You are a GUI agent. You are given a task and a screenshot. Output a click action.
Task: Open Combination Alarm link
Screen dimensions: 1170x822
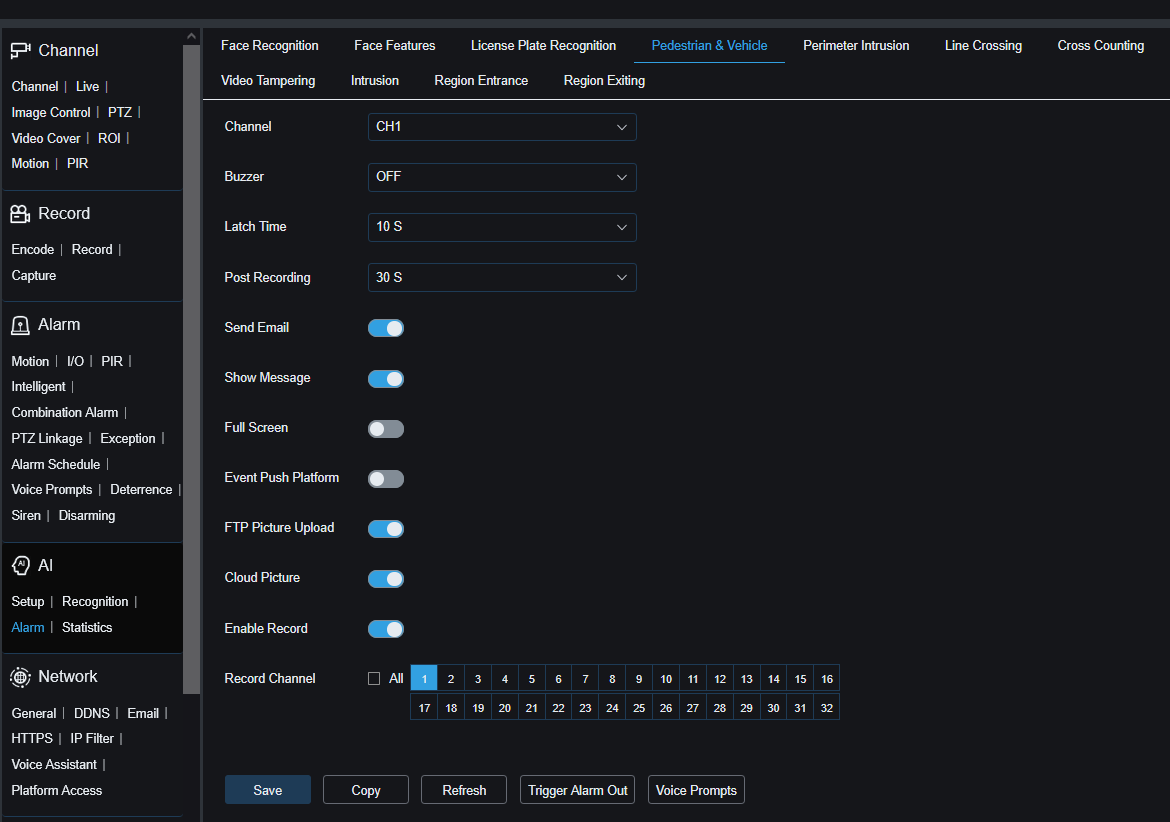tap(65, 412)
